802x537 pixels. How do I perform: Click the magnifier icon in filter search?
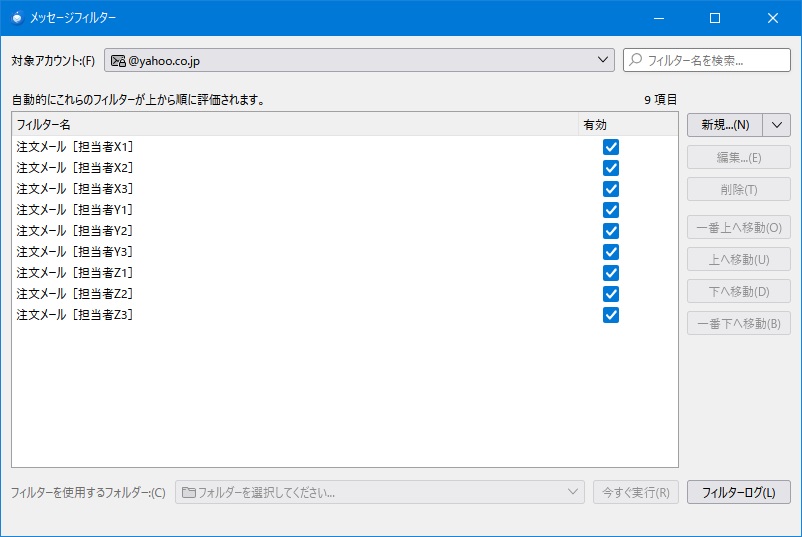[636, 60]
